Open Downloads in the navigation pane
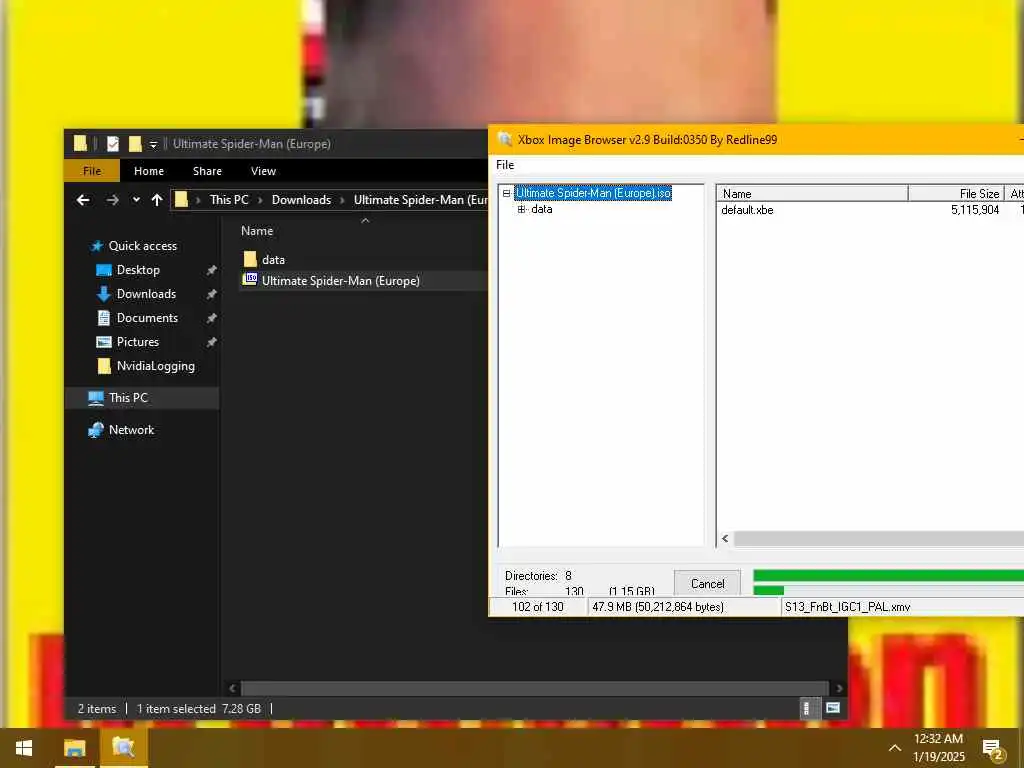The width and height of the screenshot is (1024, 768). (146, 294)
